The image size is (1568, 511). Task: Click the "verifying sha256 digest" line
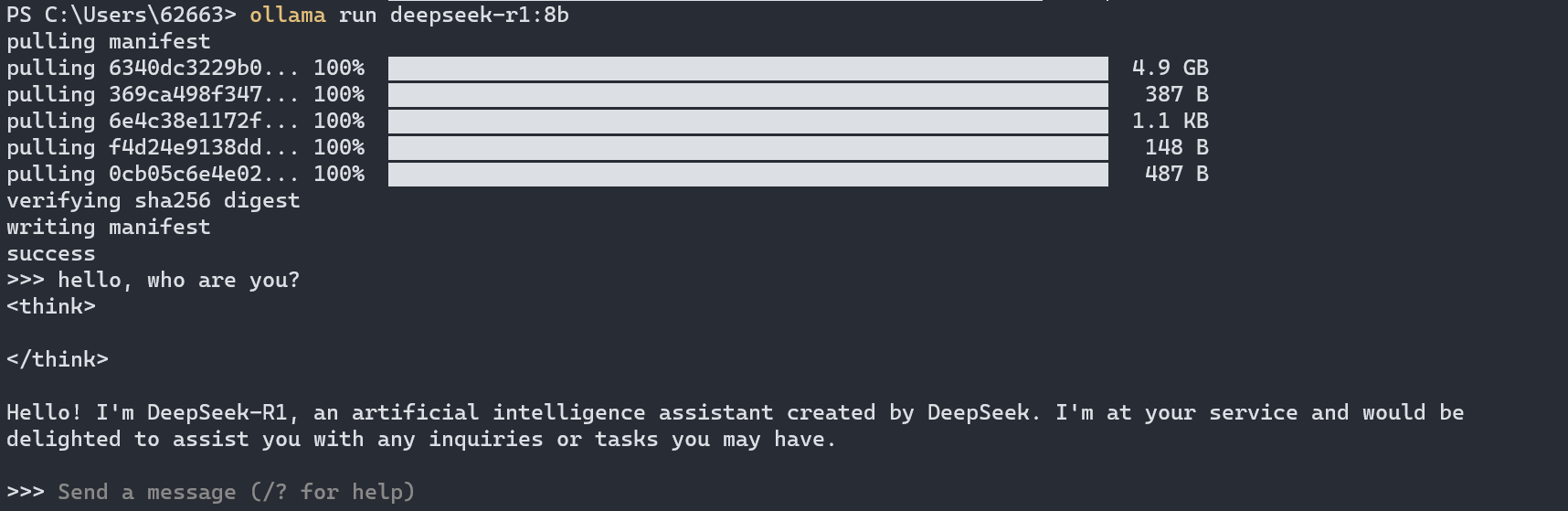[x=153, y=200]
